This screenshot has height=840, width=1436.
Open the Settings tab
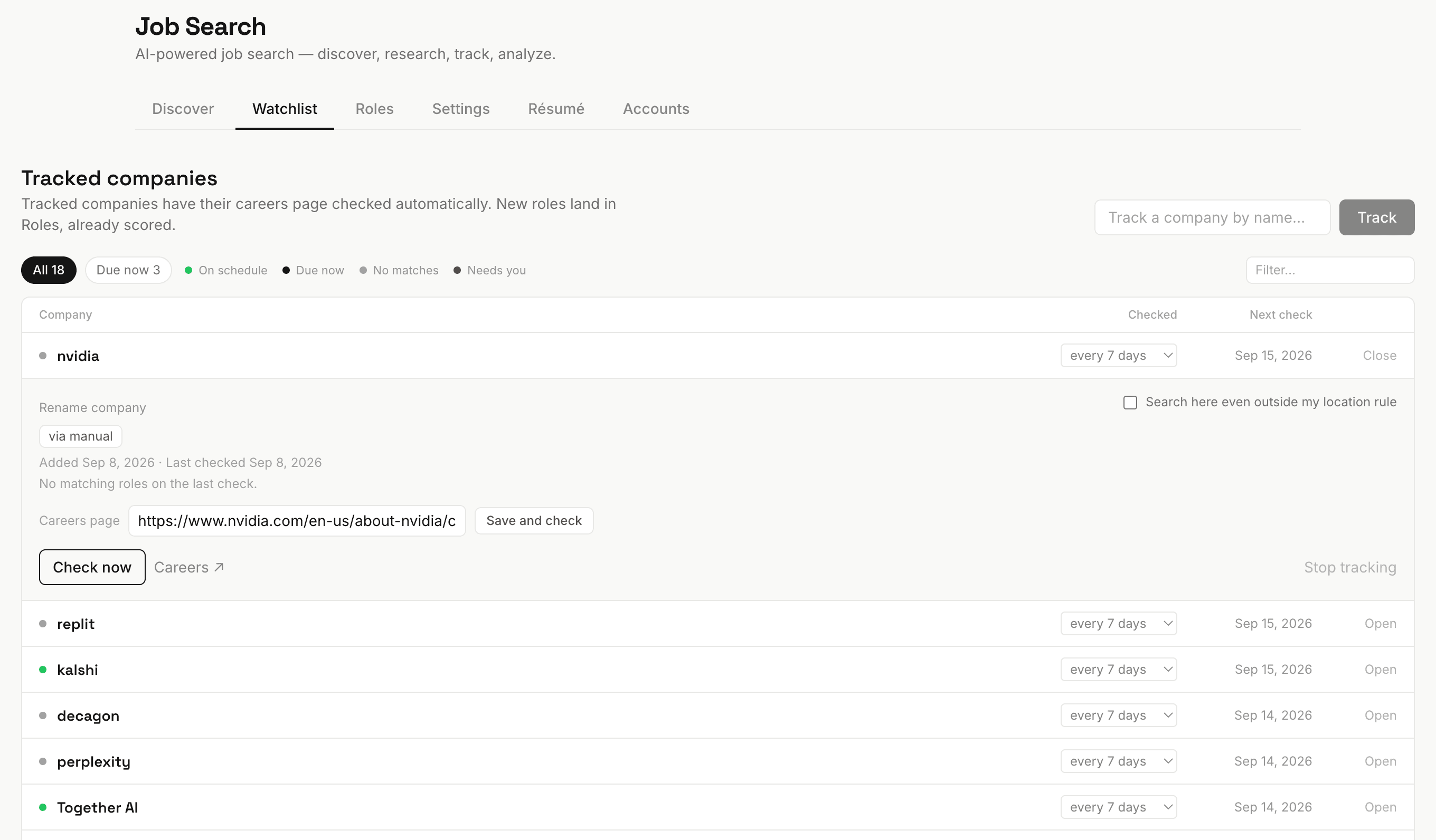point(460,109)
